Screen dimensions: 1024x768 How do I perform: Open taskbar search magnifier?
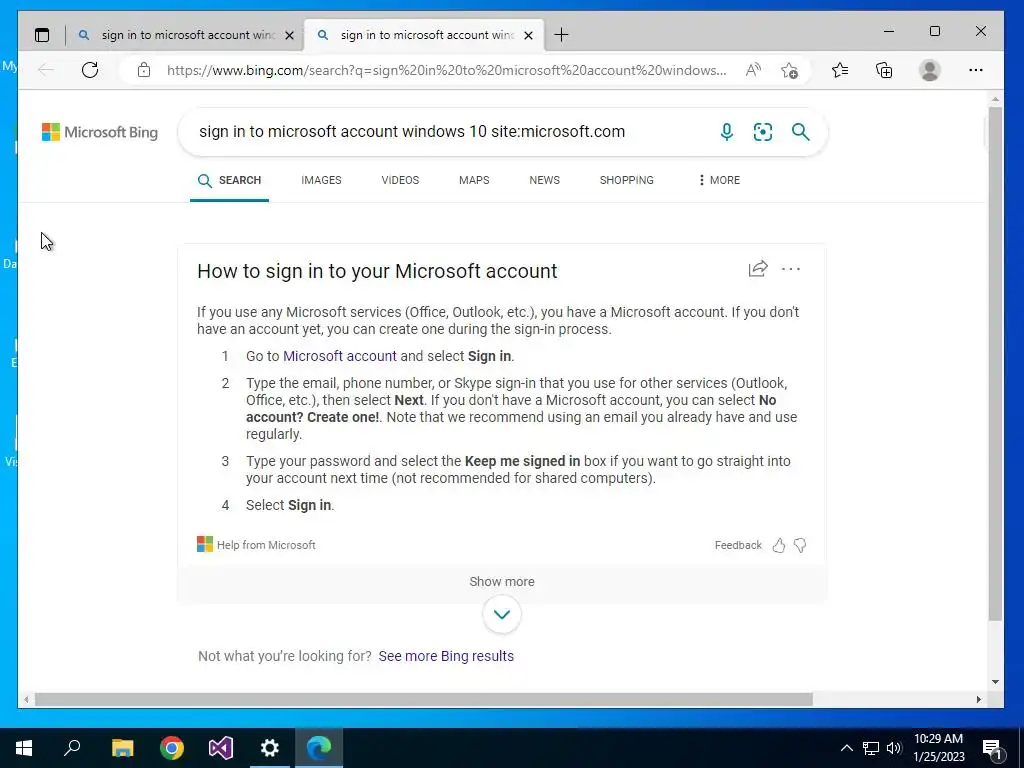tap(72, 748)
